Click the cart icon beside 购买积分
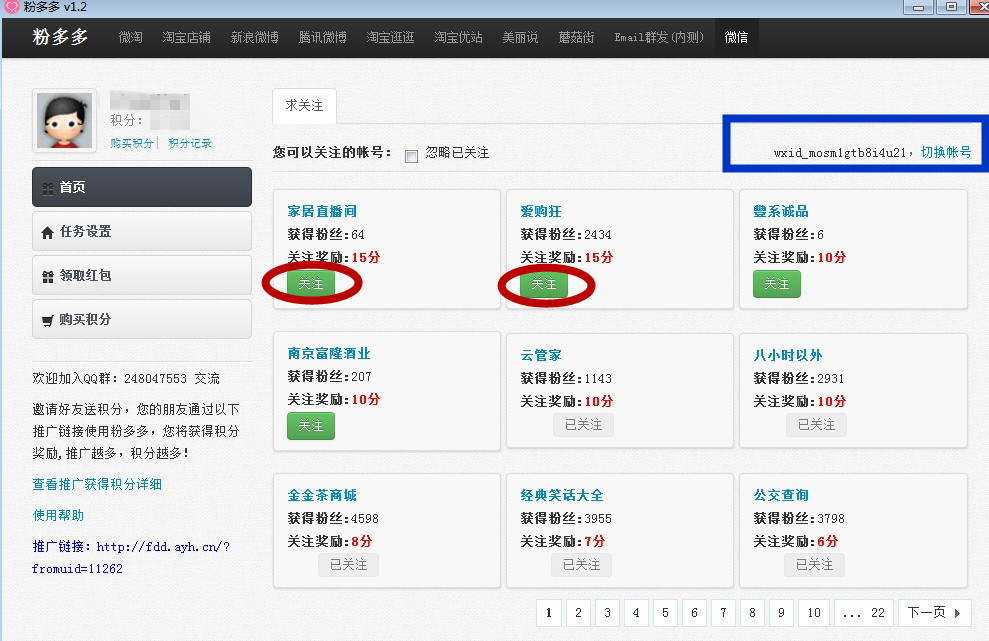989x641 pixels. click(x=47, y=320)
